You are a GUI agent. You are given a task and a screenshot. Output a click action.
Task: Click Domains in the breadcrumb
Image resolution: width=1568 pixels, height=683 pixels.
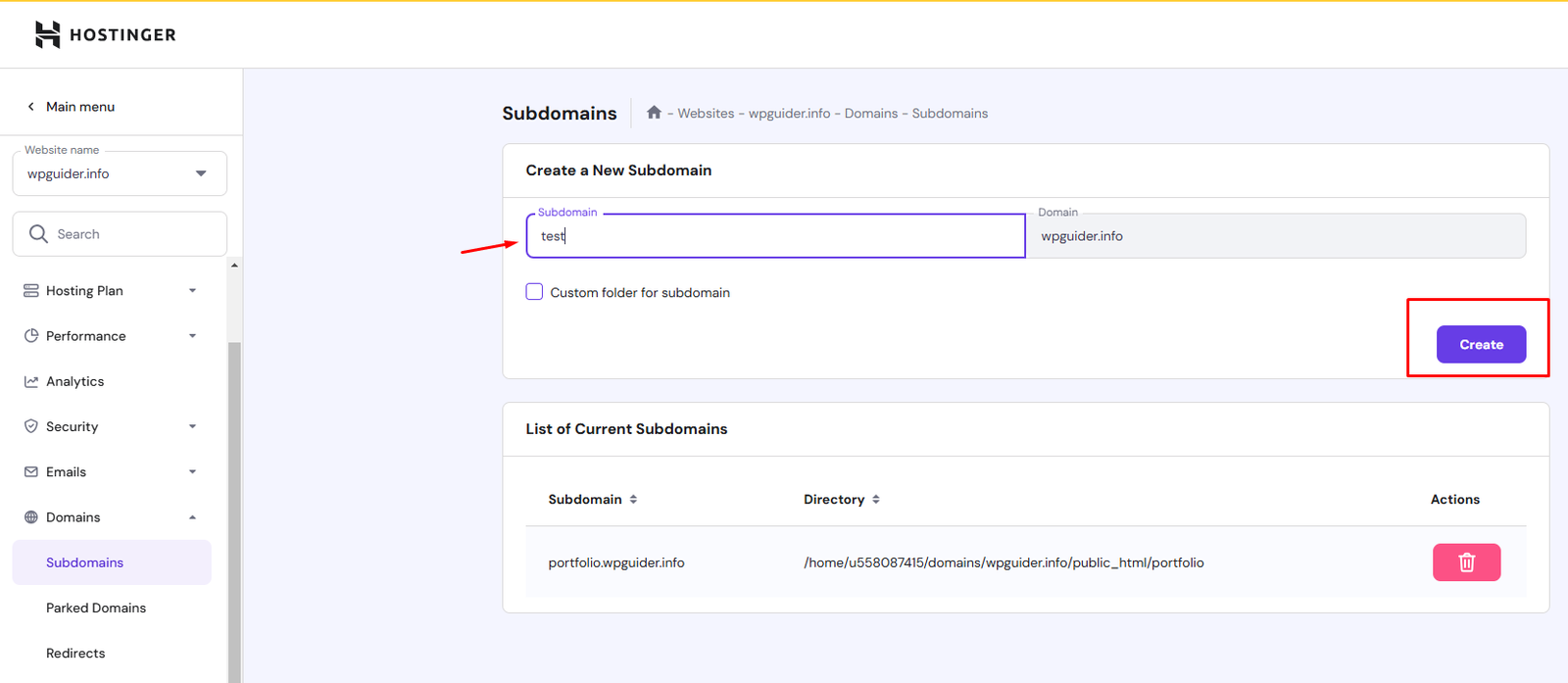(871, 114)
